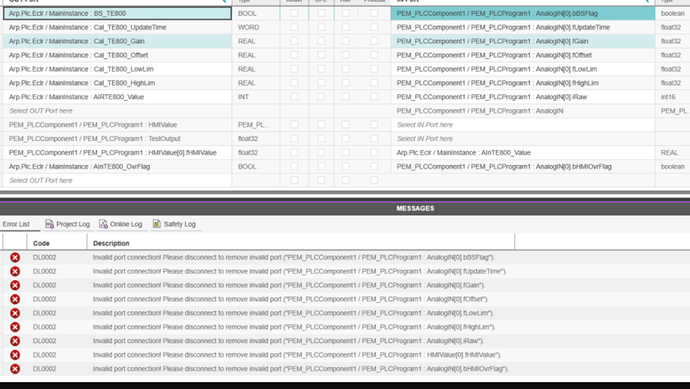Viewport: 690px width, 389px height.
Task: Click error icon for bHMIOvrFlag message
Action: click(15, 369)
